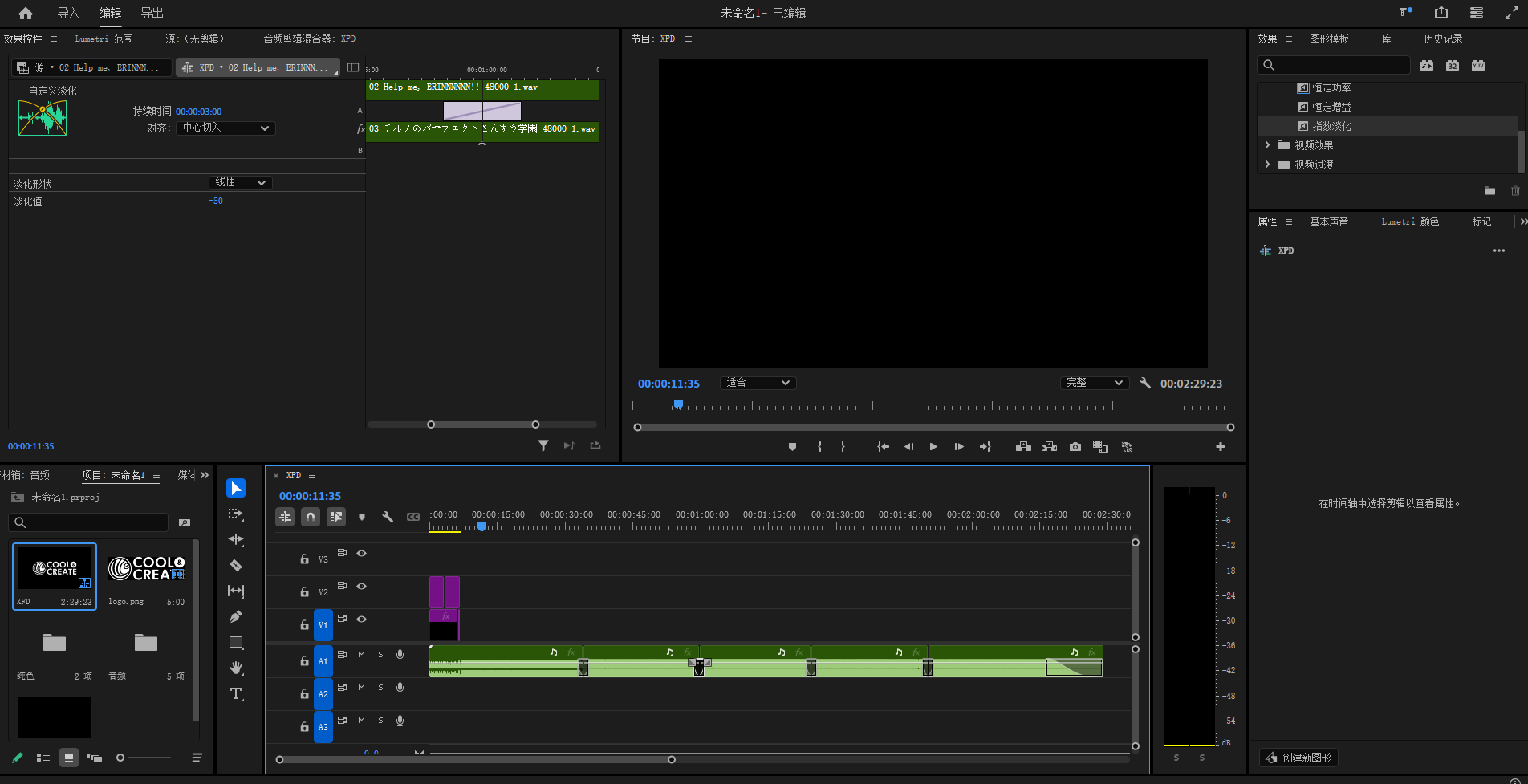The image size is (1528, 784).
Task: Select the Pen tool
Action: tap(236, 617)
